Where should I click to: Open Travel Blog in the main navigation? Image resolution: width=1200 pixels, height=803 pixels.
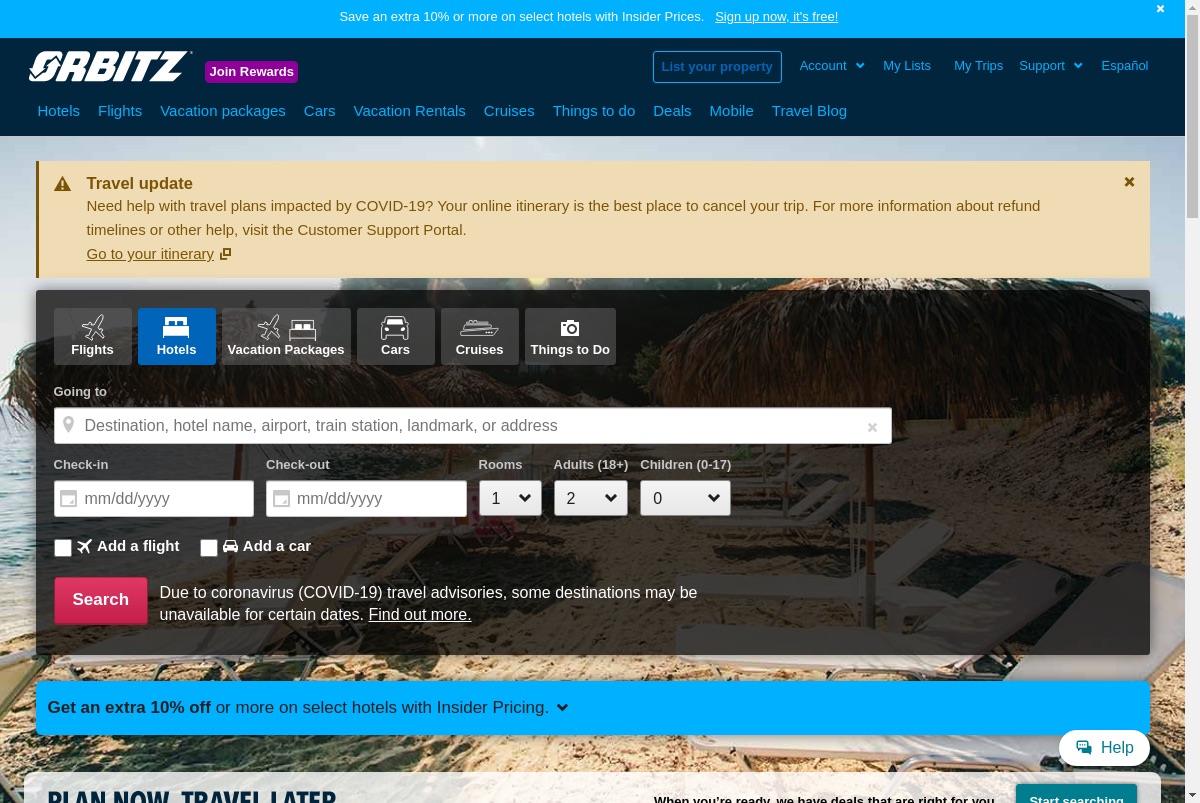(809, 111)
